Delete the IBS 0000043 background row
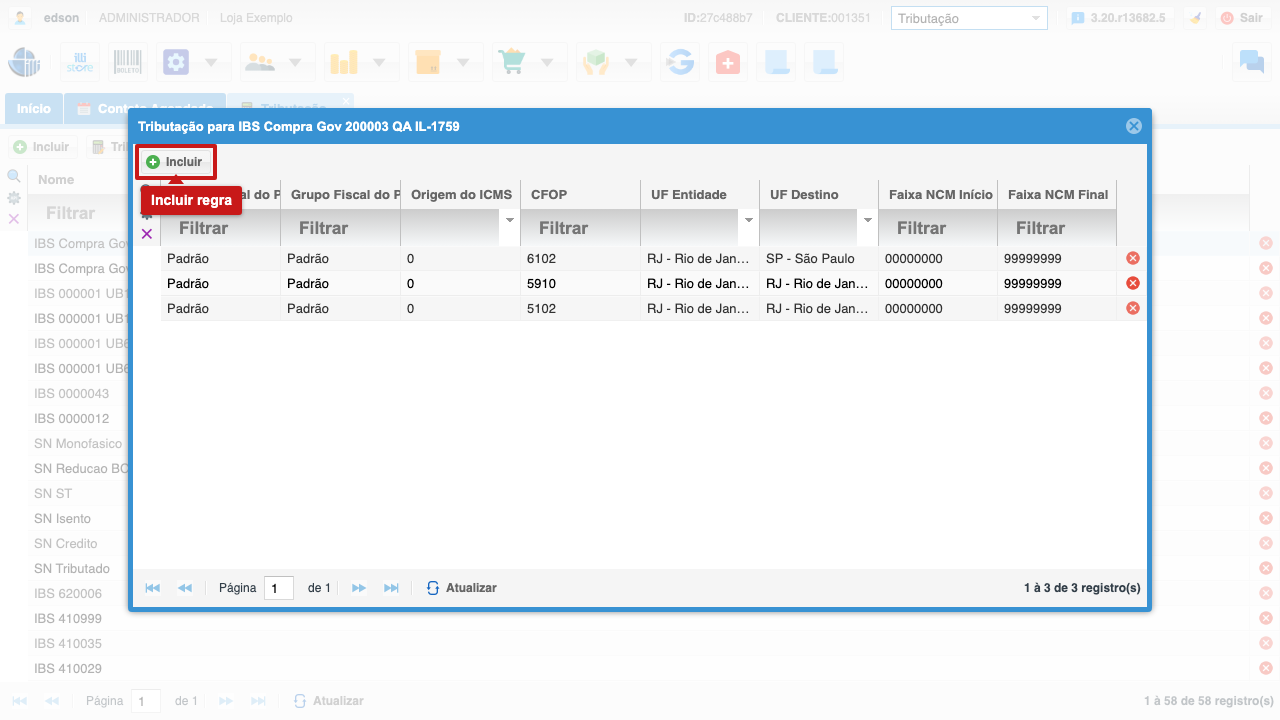The image size is (1280, 720). pyautogui.click(x=1266, y=393)
